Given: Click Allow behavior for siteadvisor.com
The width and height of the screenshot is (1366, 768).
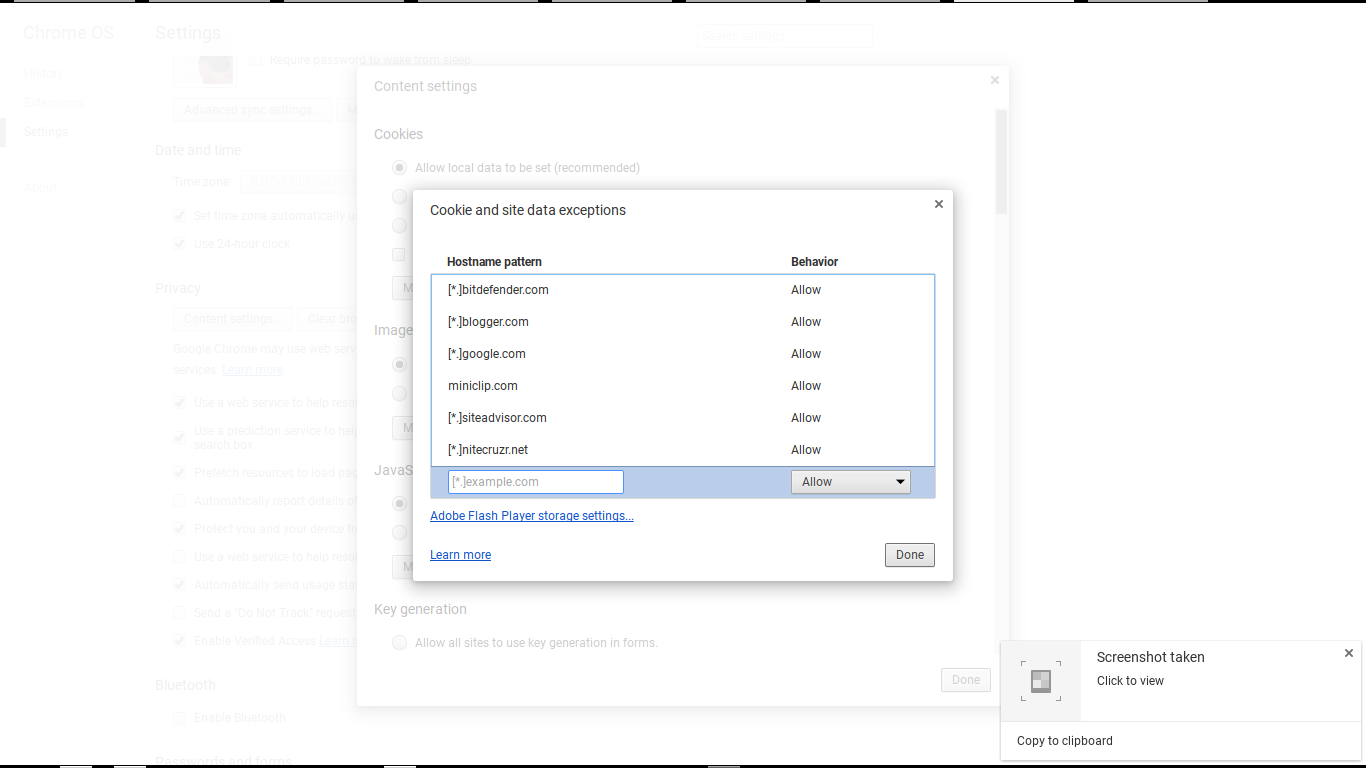Looking at the screenshot, I should tap(806, 418).
